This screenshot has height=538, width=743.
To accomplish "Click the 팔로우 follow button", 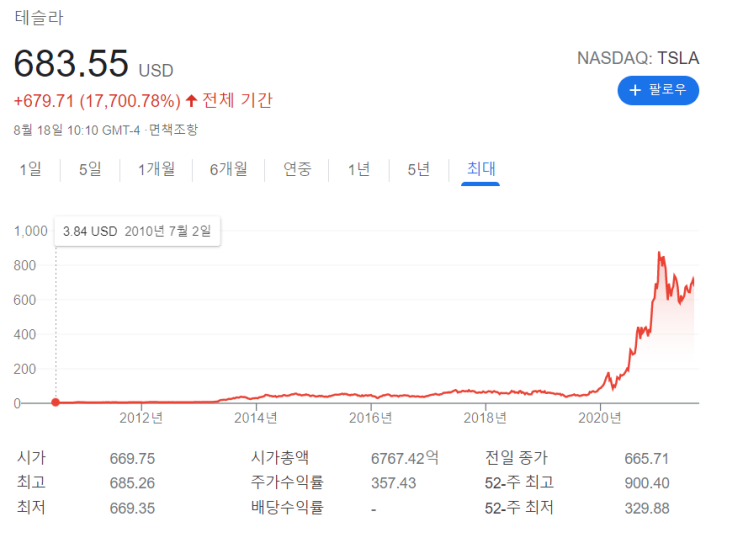I will pyautogui.click(x=658, y=90).
